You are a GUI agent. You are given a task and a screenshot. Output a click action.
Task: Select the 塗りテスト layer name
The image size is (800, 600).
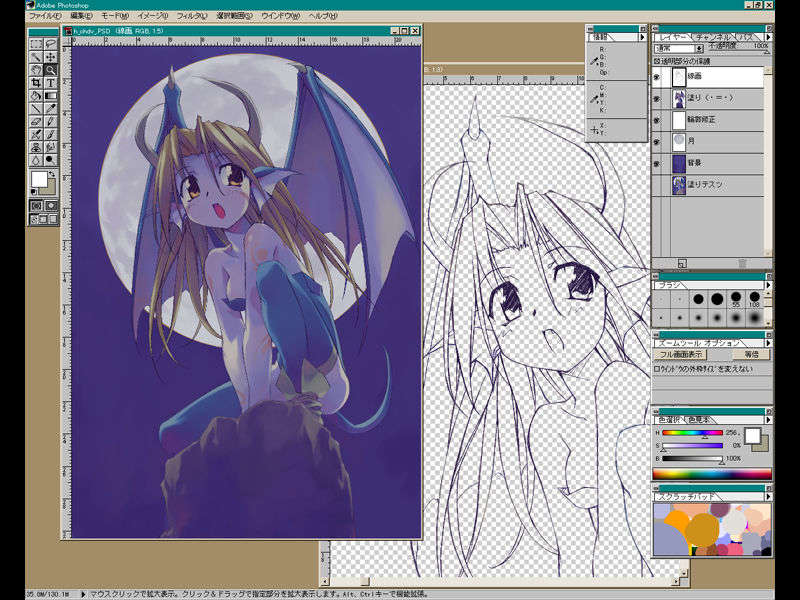click(x=705, y=184)
